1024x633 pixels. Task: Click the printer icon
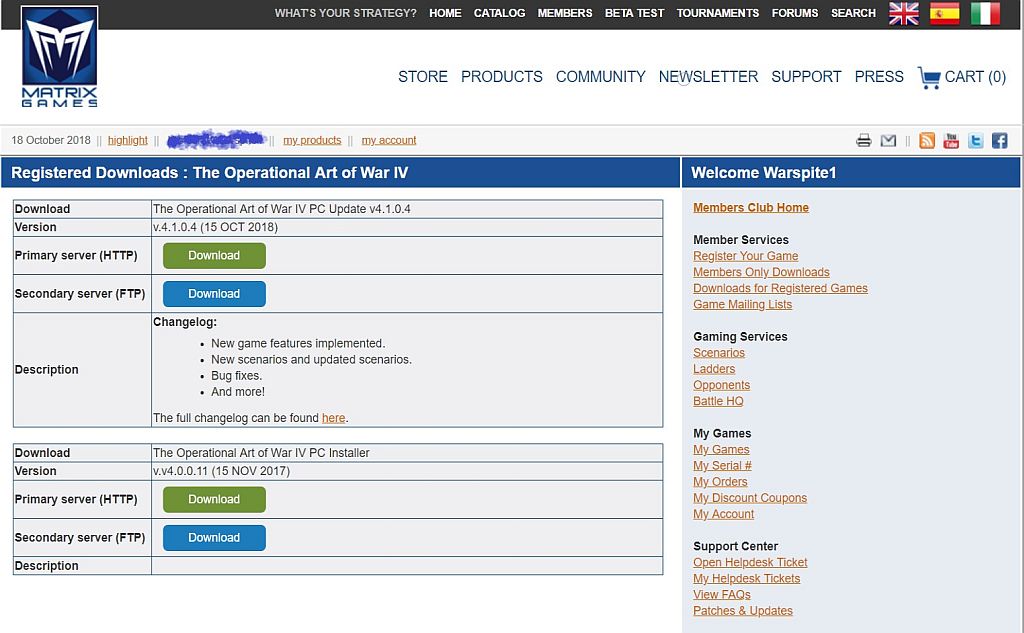pos(863,140)
